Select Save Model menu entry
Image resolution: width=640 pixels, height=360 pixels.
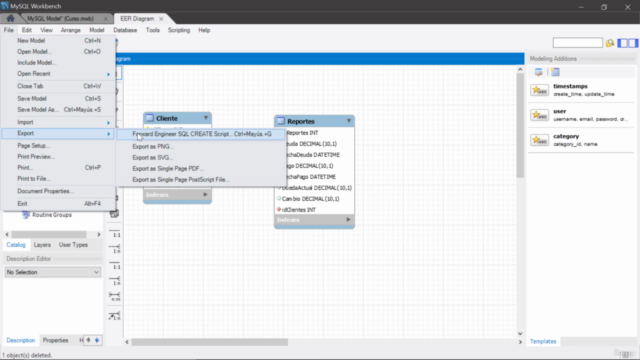point(58,99)
